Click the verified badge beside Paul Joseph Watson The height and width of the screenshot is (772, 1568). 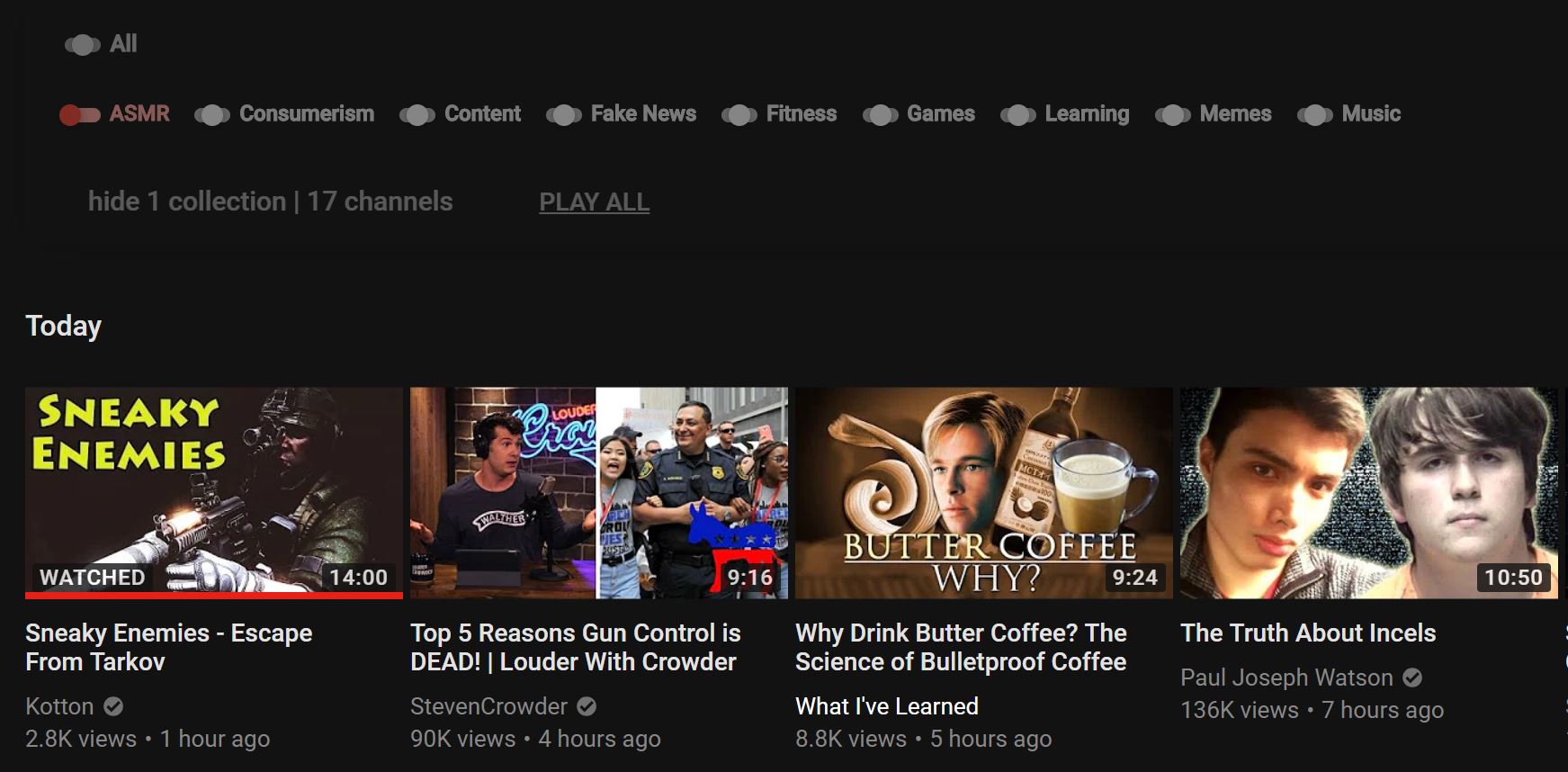tap(1412, 678)
